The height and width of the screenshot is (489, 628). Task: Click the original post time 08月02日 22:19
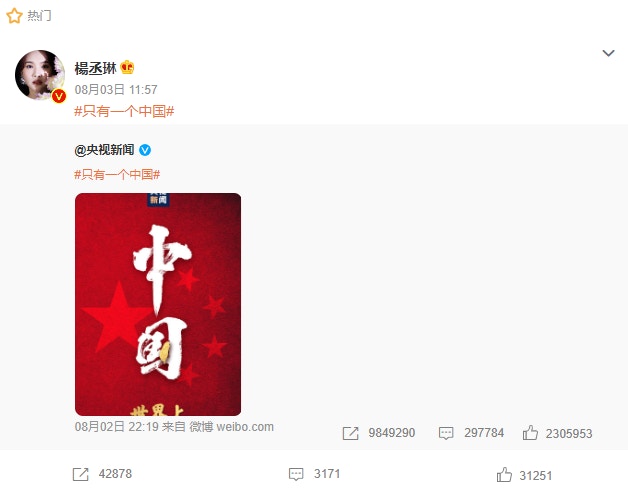tap(117, 427)
